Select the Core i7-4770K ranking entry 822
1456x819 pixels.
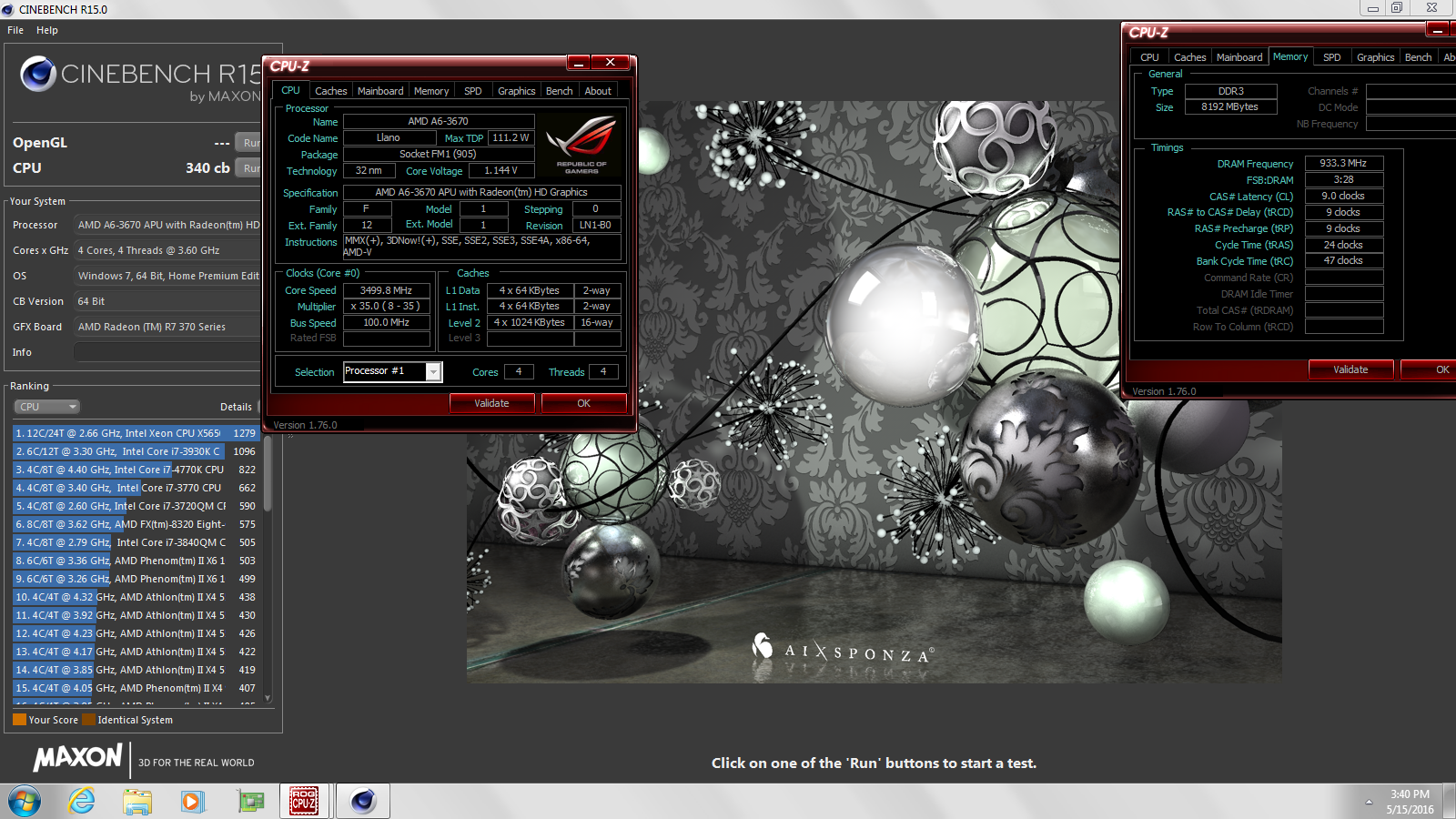136,470
